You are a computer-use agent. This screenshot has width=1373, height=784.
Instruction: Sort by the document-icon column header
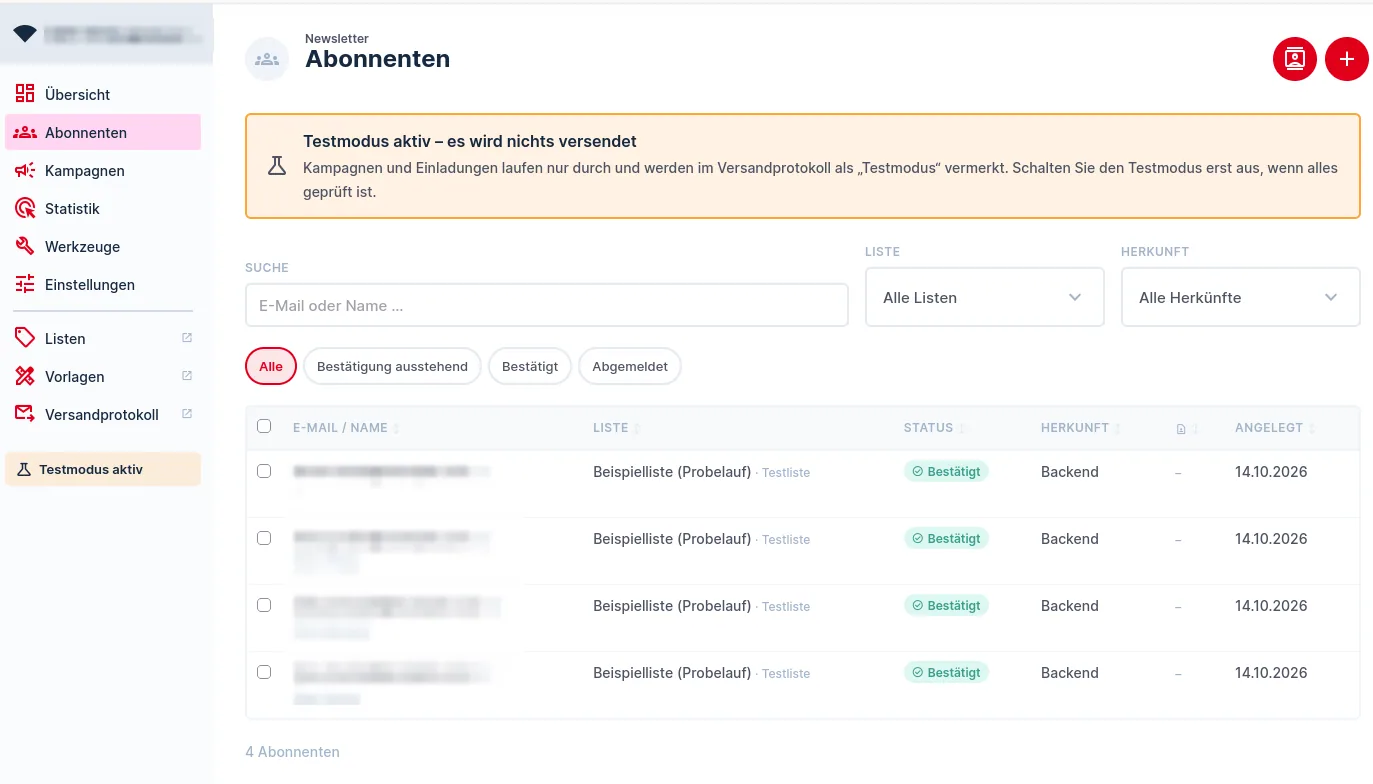1186,429
